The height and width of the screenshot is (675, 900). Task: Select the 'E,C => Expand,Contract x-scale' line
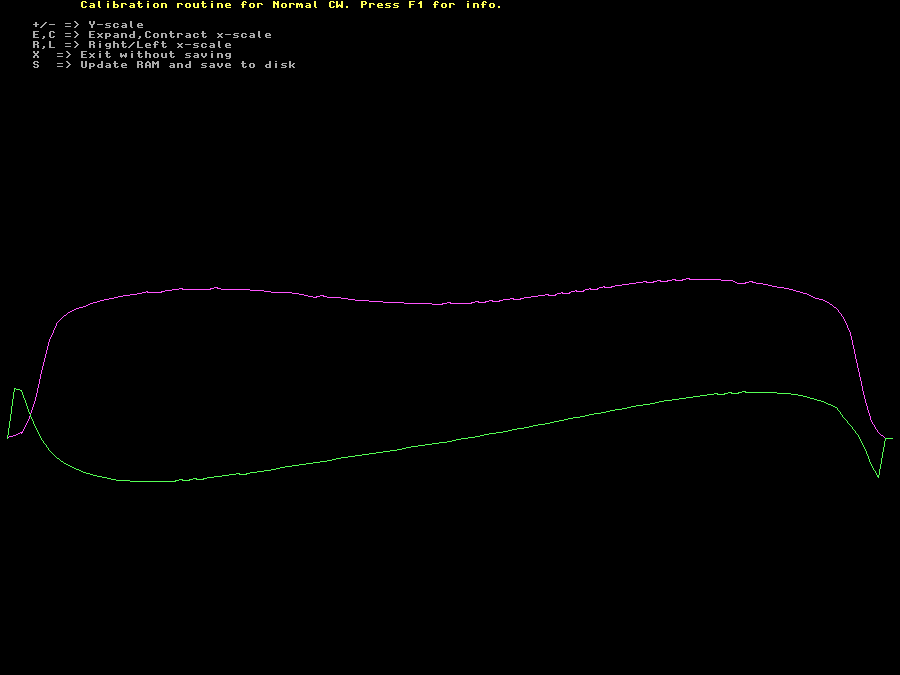(x=152, y=35)
